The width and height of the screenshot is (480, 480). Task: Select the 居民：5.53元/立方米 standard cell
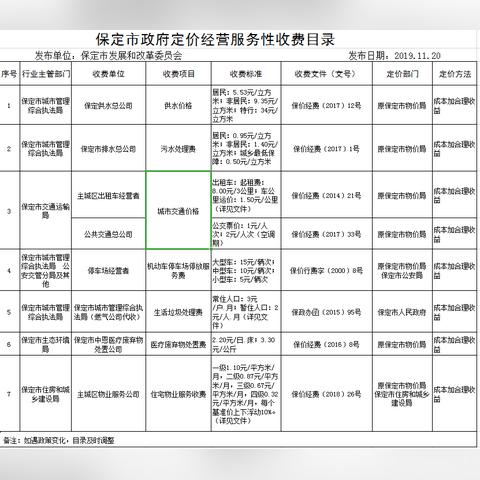pyautogui.click(x=246, y=105)
